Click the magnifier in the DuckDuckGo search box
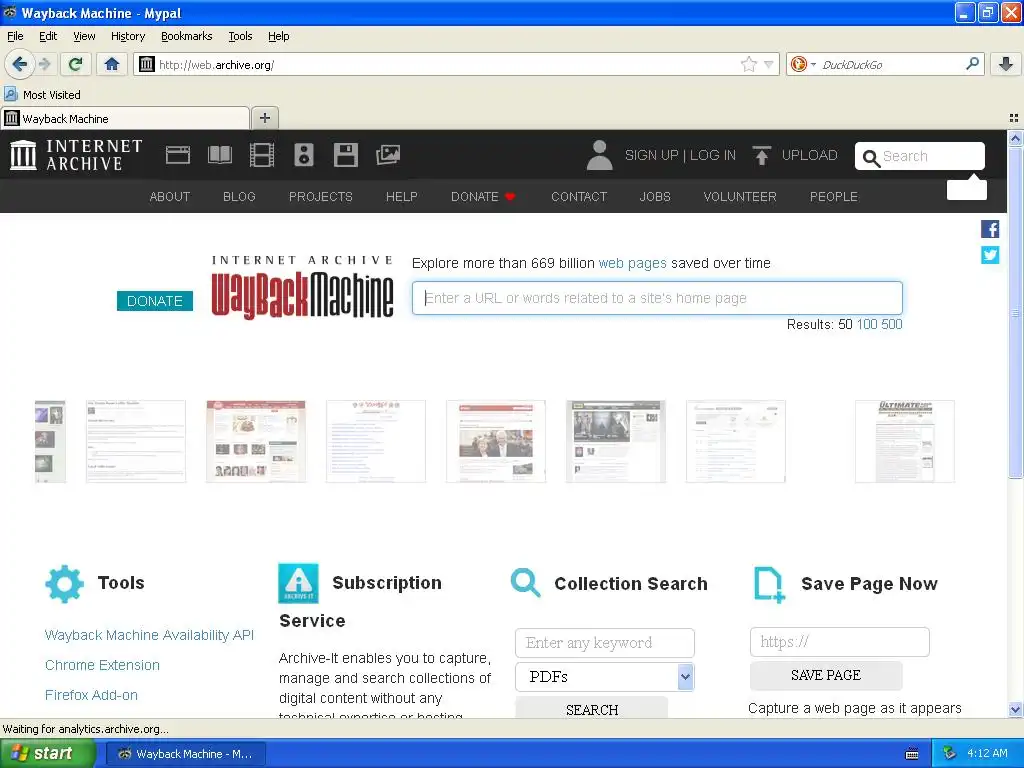This screenshot has height=768, width=1024. point(972,64)
